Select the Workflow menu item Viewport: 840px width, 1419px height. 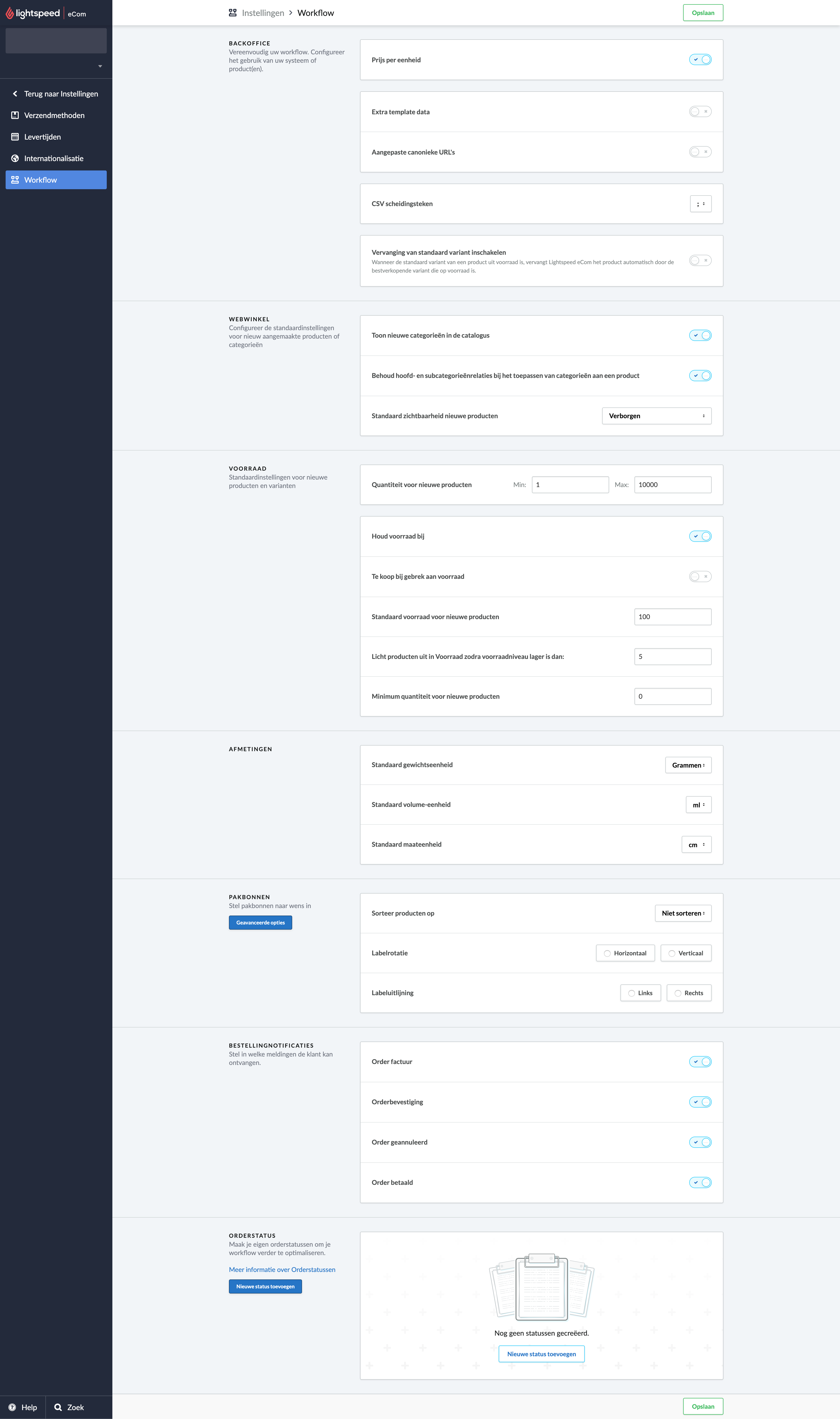coord(56,180)
